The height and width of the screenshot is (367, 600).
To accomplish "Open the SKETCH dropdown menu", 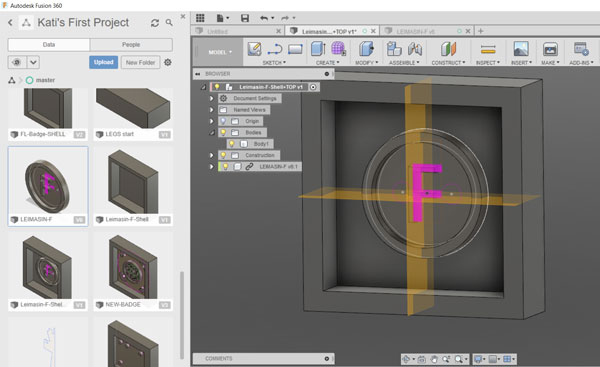I will tap(274, 62).
